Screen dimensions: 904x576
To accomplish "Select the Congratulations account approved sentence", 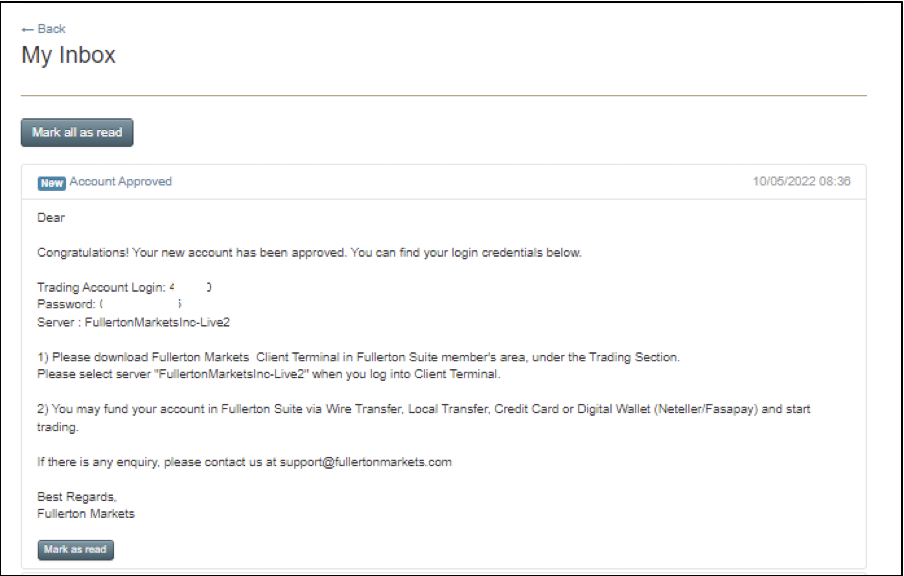I will 310,253.
